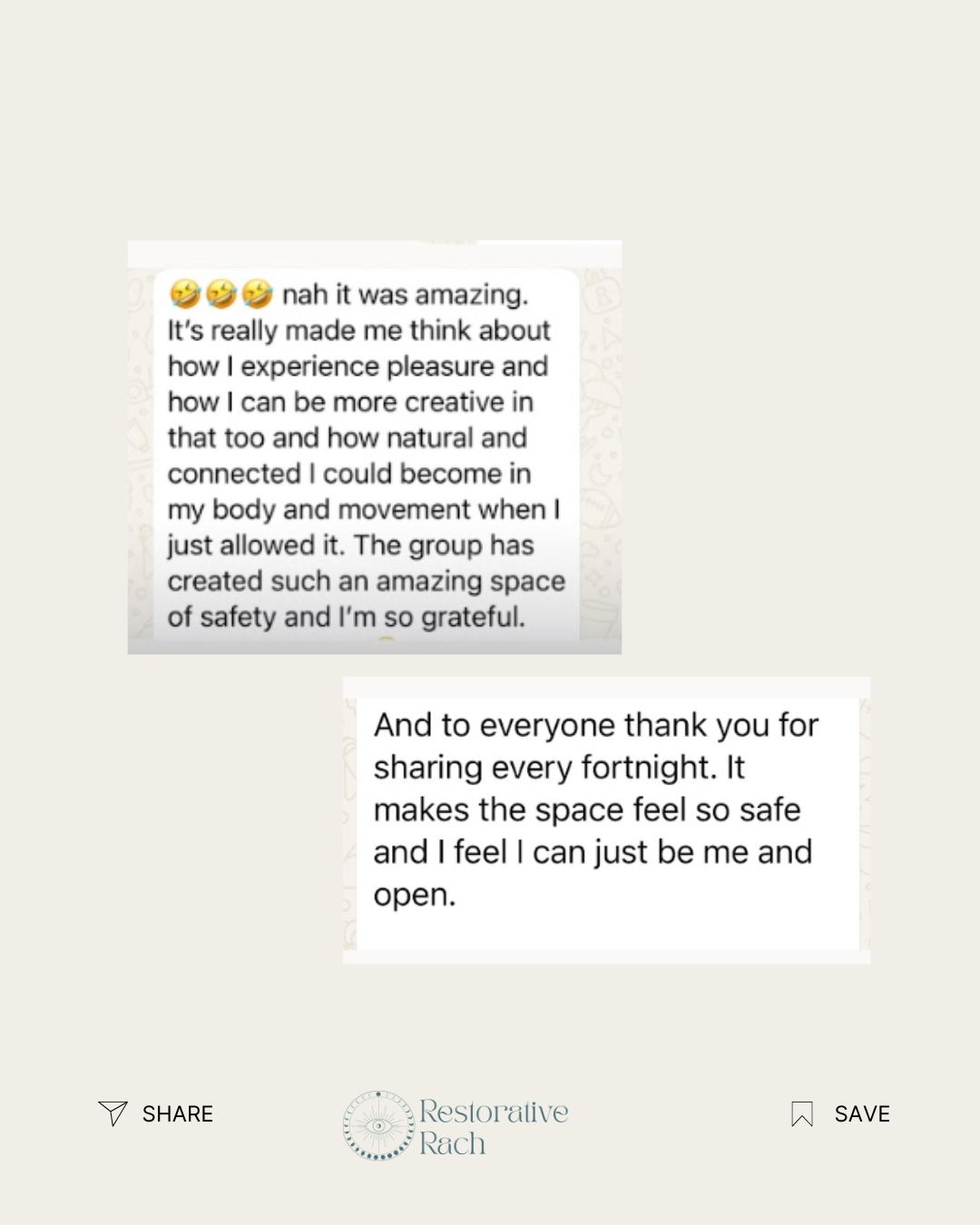Click the word Restorative in the logo

(x=494, y=1112)
